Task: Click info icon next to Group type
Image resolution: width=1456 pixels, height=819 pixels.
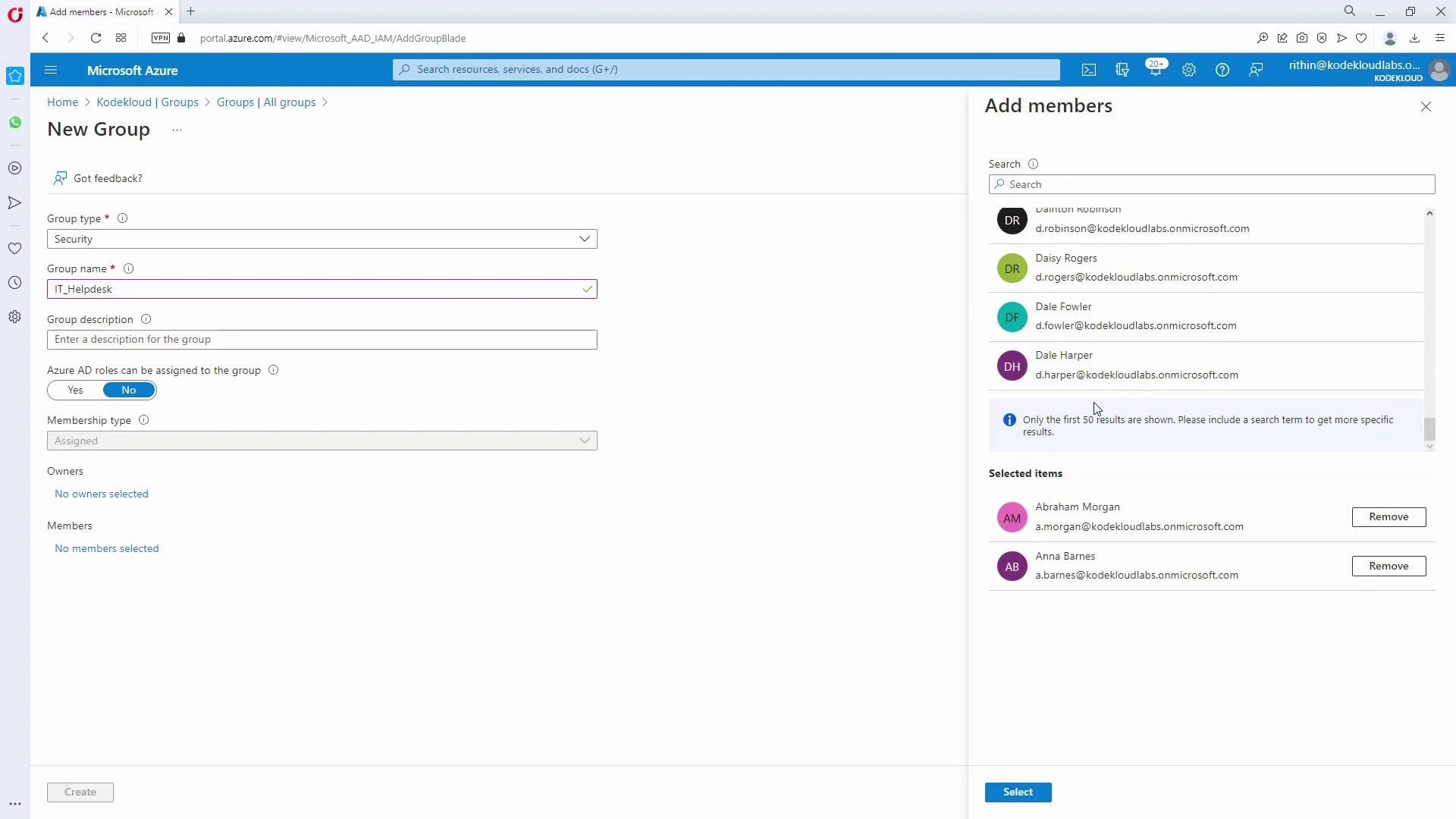Action: [122, 218]
